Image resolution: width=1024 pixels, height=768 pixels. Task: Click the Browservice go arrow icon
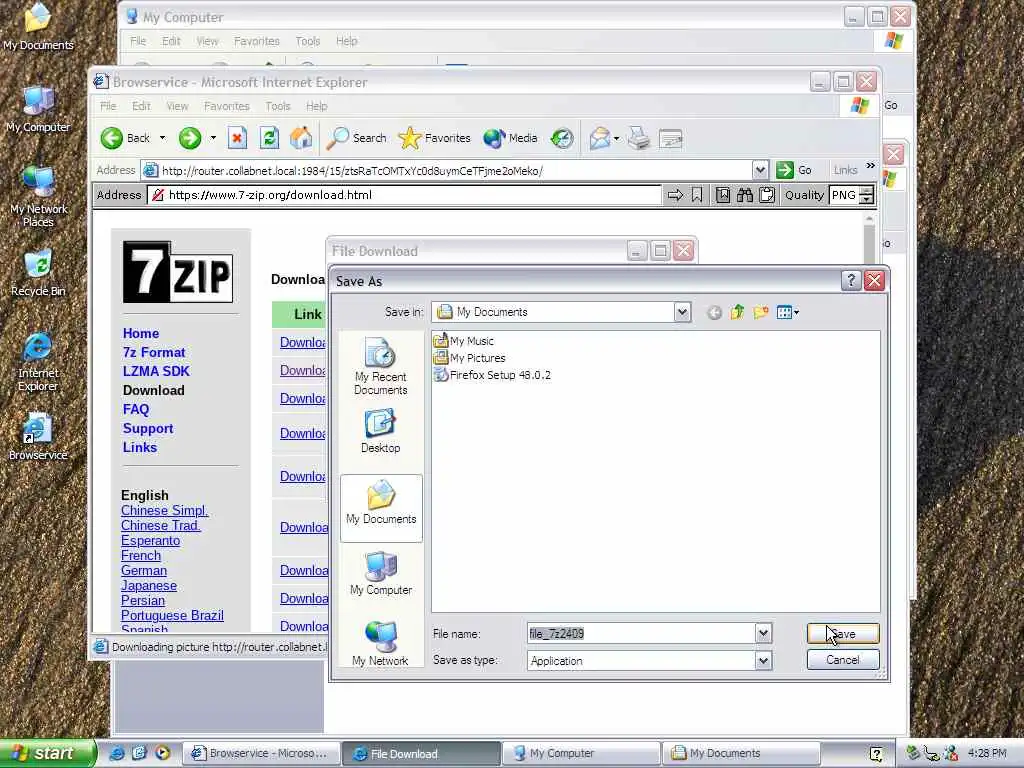675,195
